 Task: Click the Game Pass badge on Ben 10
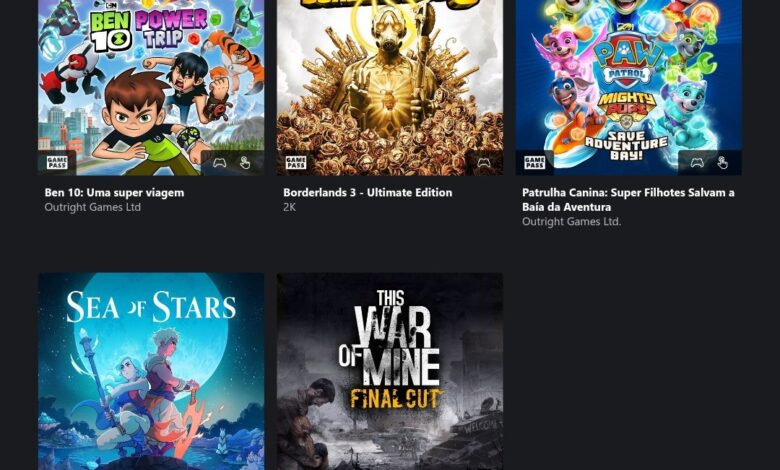(x=57, y=163)
